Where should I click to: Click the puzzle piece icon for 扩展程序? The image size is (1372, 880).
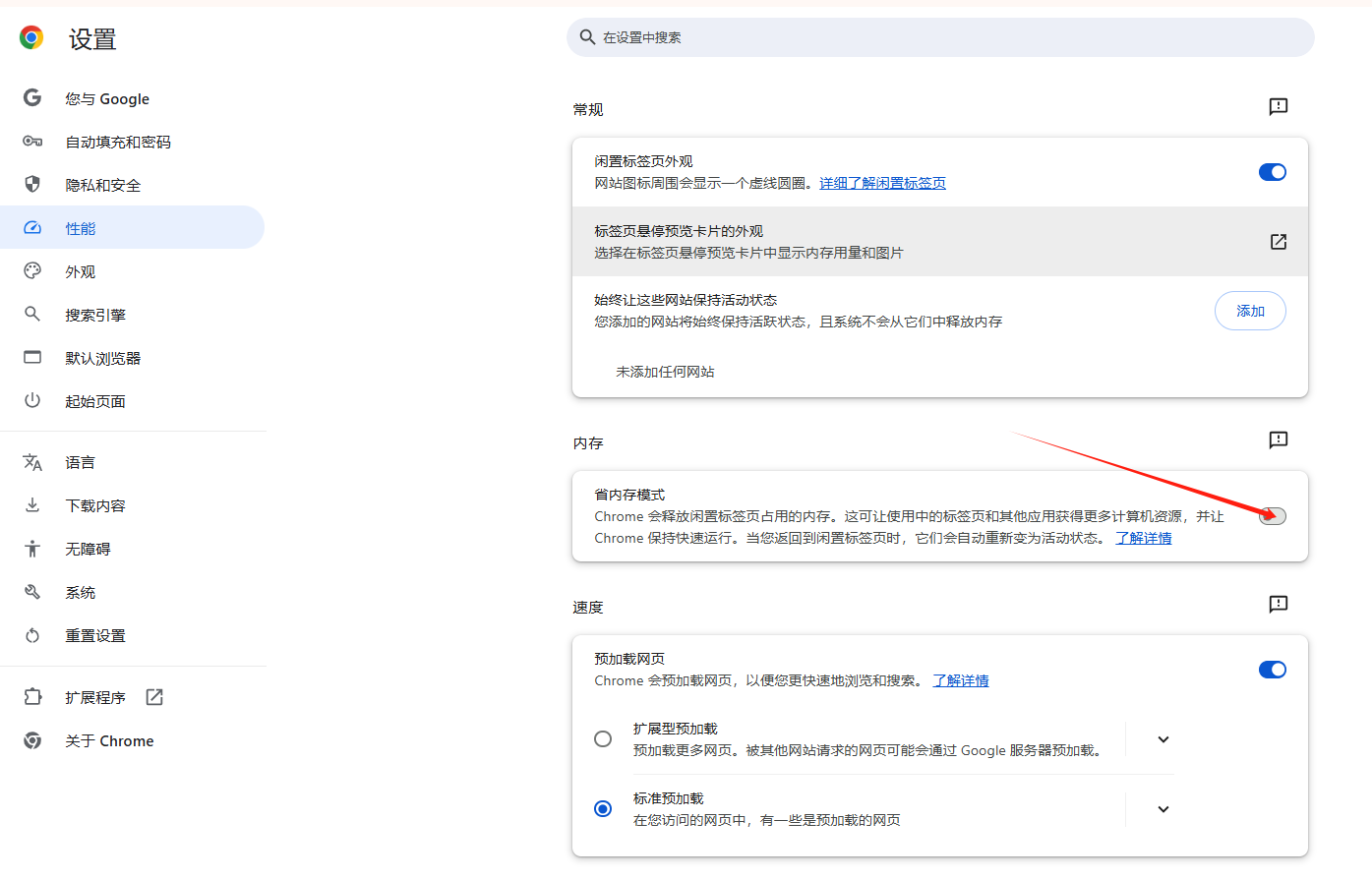32,696
